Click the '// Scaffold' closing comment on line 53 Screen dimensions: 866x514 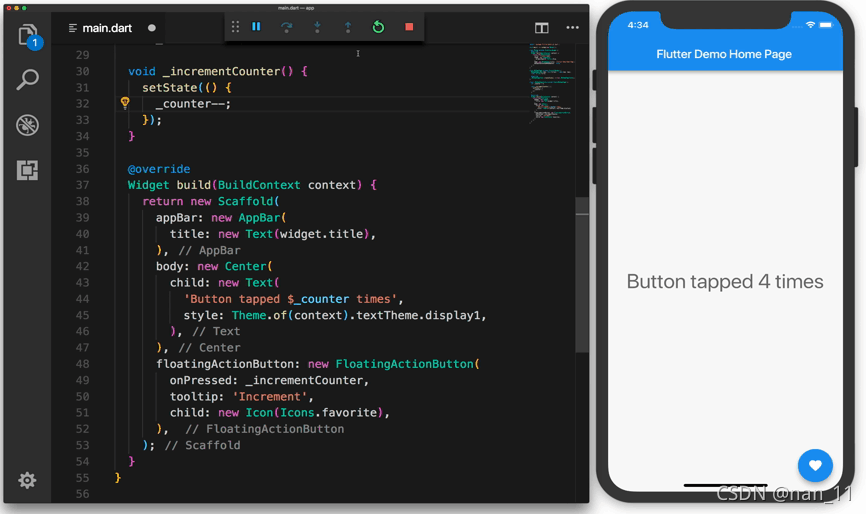click(x=202, y=445)
